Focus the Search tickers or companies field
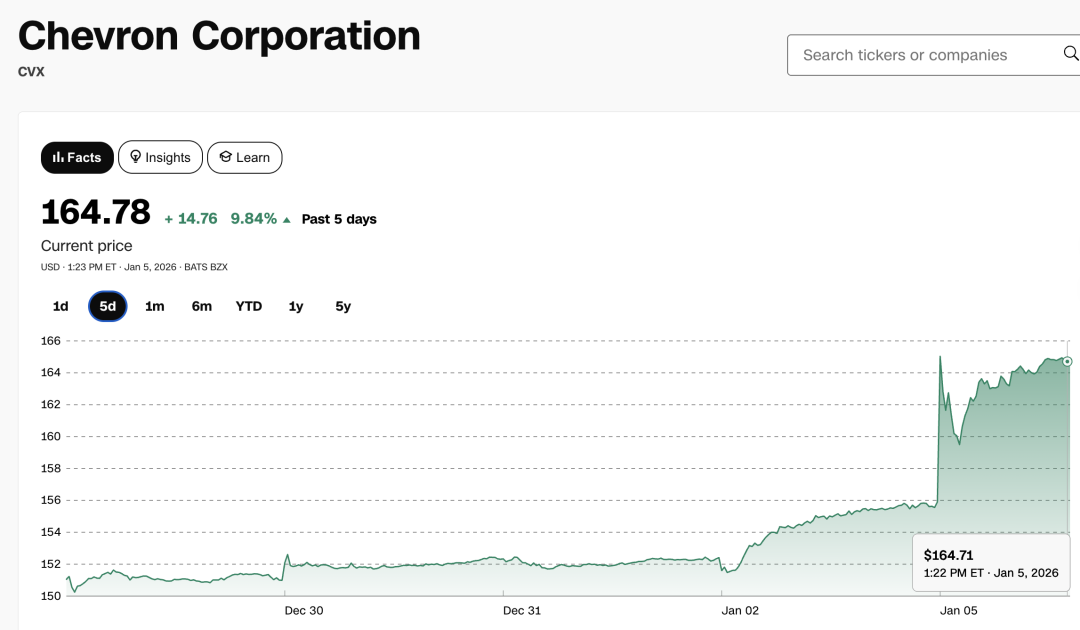This screenshot has width=1080, height=630. tap(933, 55)
